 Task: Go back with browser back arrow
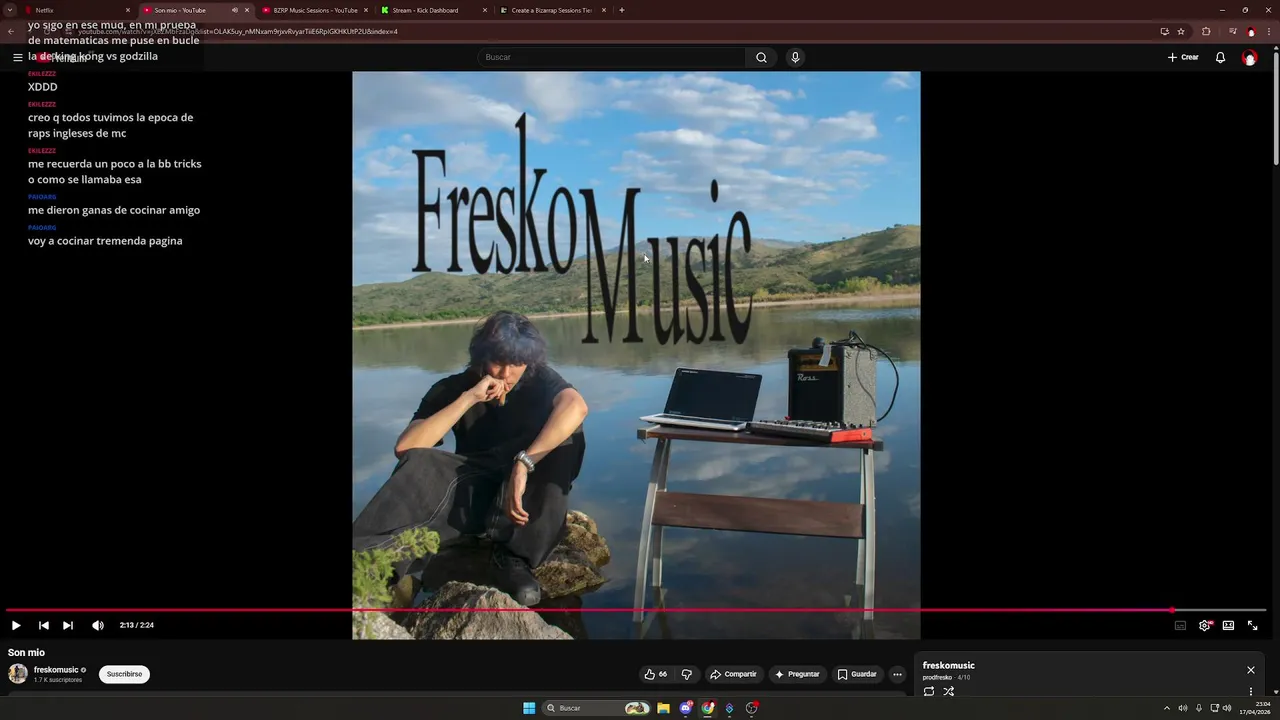[x=11, y=31]
